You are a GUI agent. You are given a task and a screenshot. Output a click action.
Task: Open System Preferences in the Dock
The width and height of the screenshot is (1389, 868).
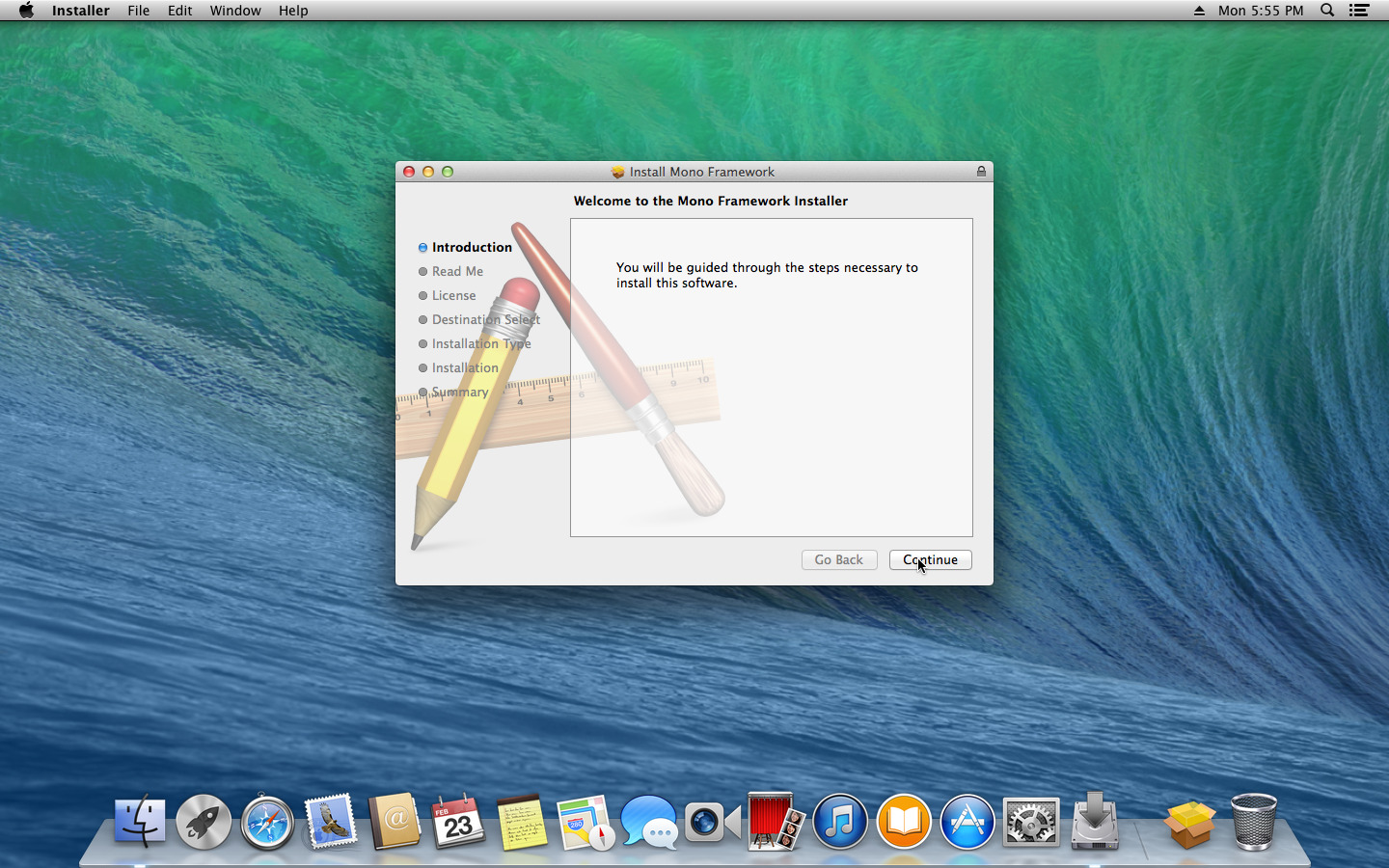(1030, 823)
